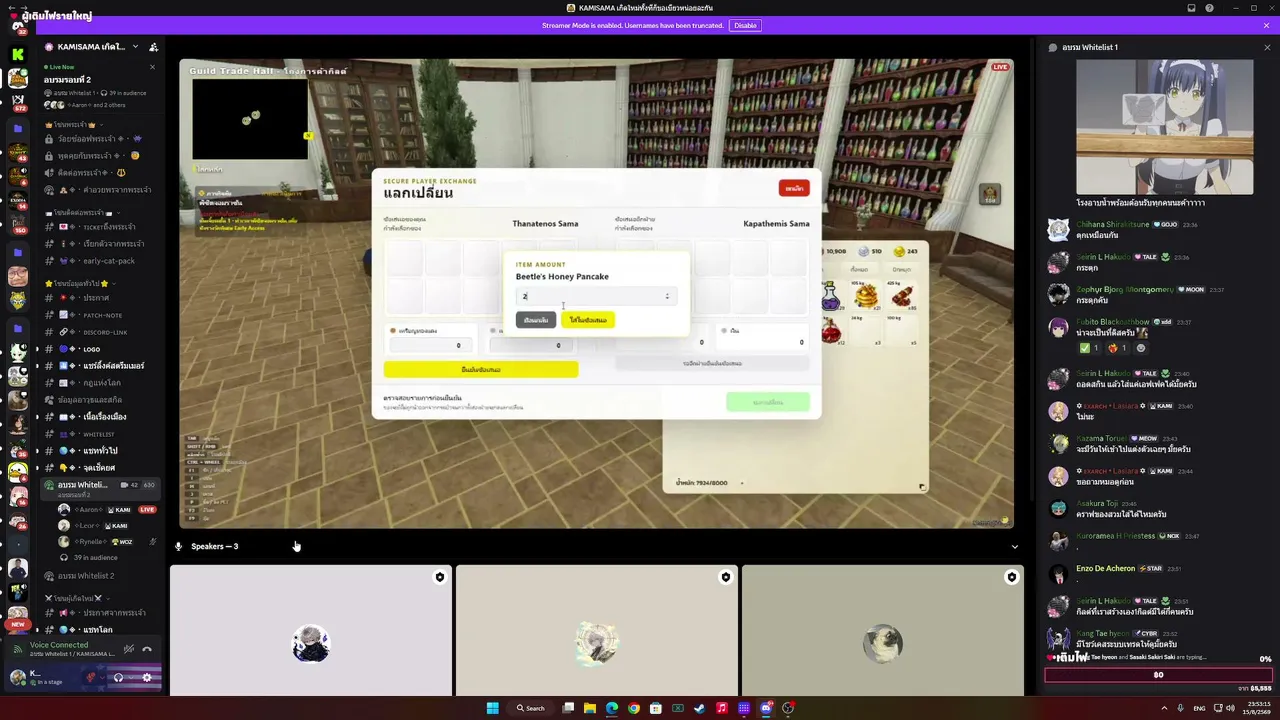The height and width of the screenshot is (720, 1280).
Task: Click the yellow add-to-offer button in popup
Action: point(588,320)
